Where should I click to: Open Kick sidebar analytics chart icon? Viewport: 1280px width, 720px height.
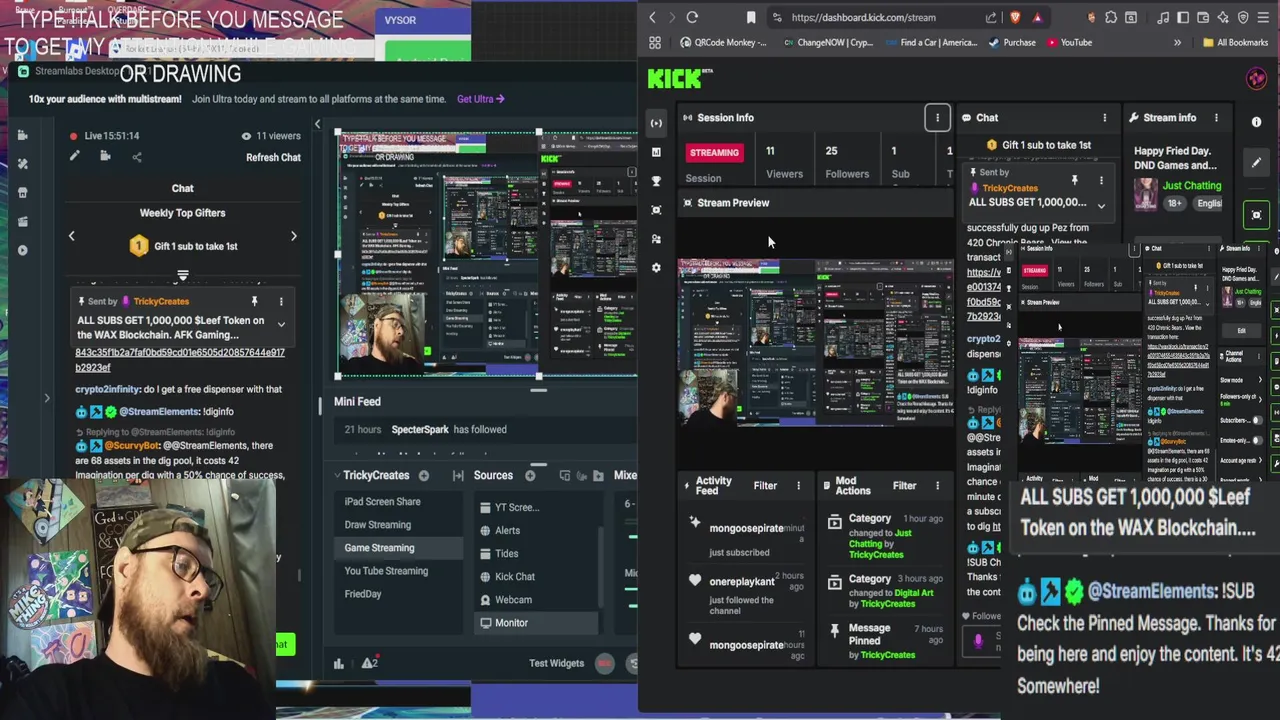[x=656, y=152]
